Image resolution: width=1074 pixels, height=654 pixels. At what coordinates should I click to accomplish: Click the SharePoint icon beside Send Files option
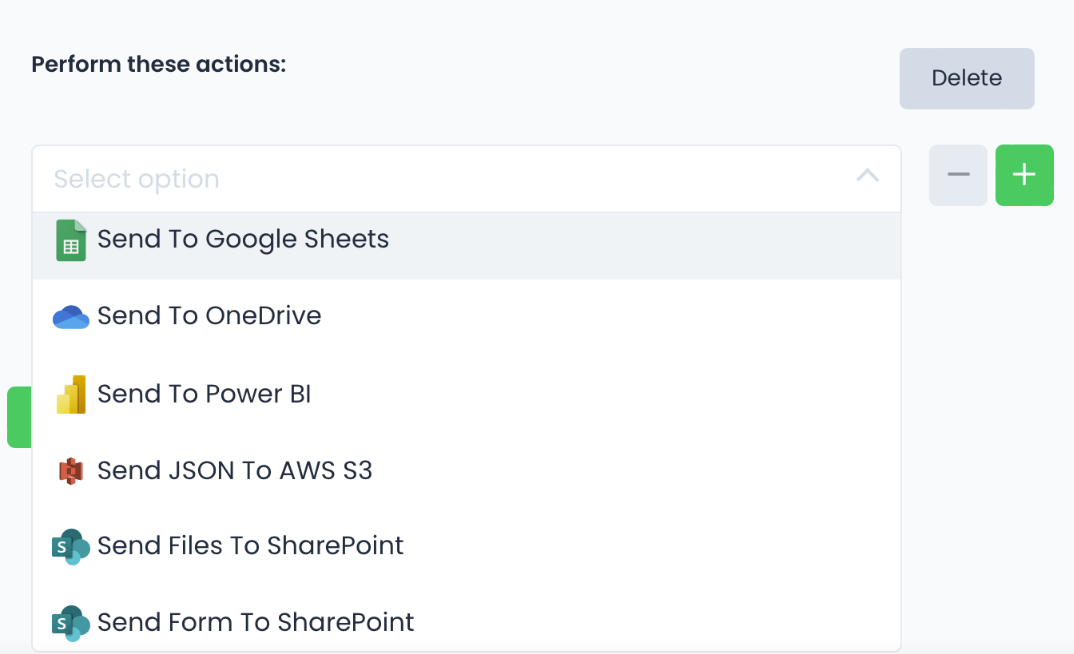pyautogui.click(x=70, y=546)
